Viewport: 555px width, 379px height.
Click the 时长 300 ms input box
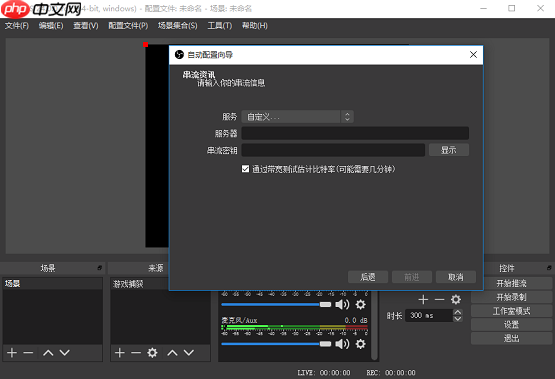click(430, 315)
